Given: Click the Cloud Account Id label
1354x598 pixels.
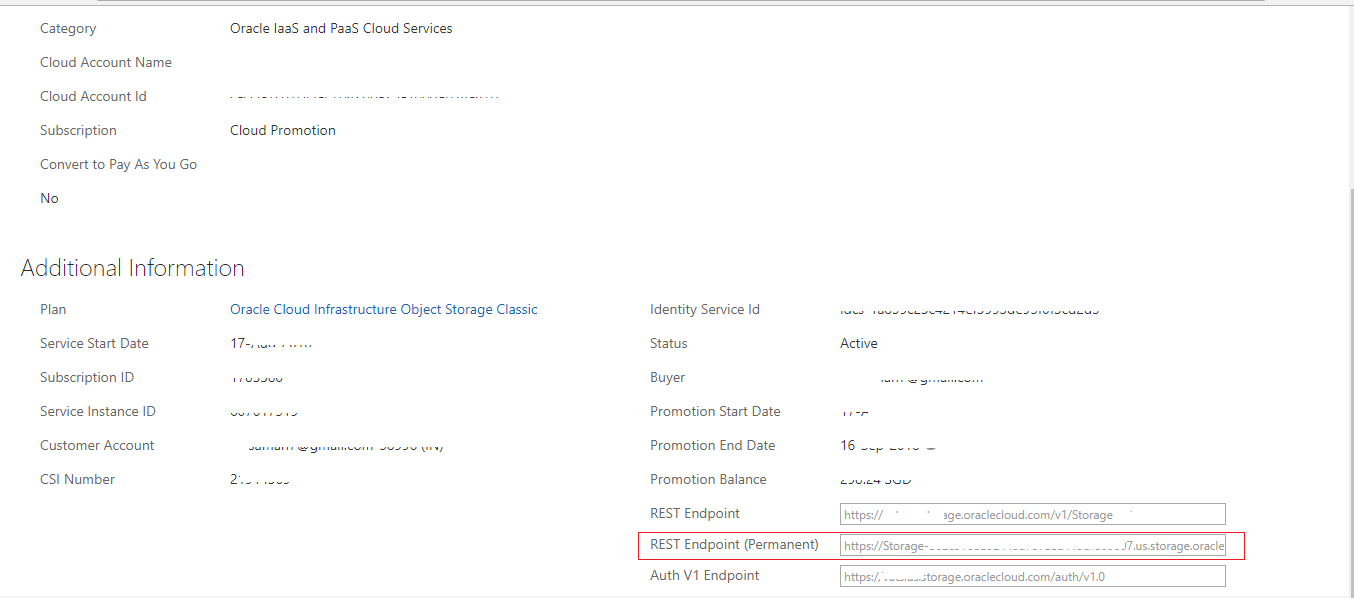Looking at the screenshot, I should click(x=93, y=97).
